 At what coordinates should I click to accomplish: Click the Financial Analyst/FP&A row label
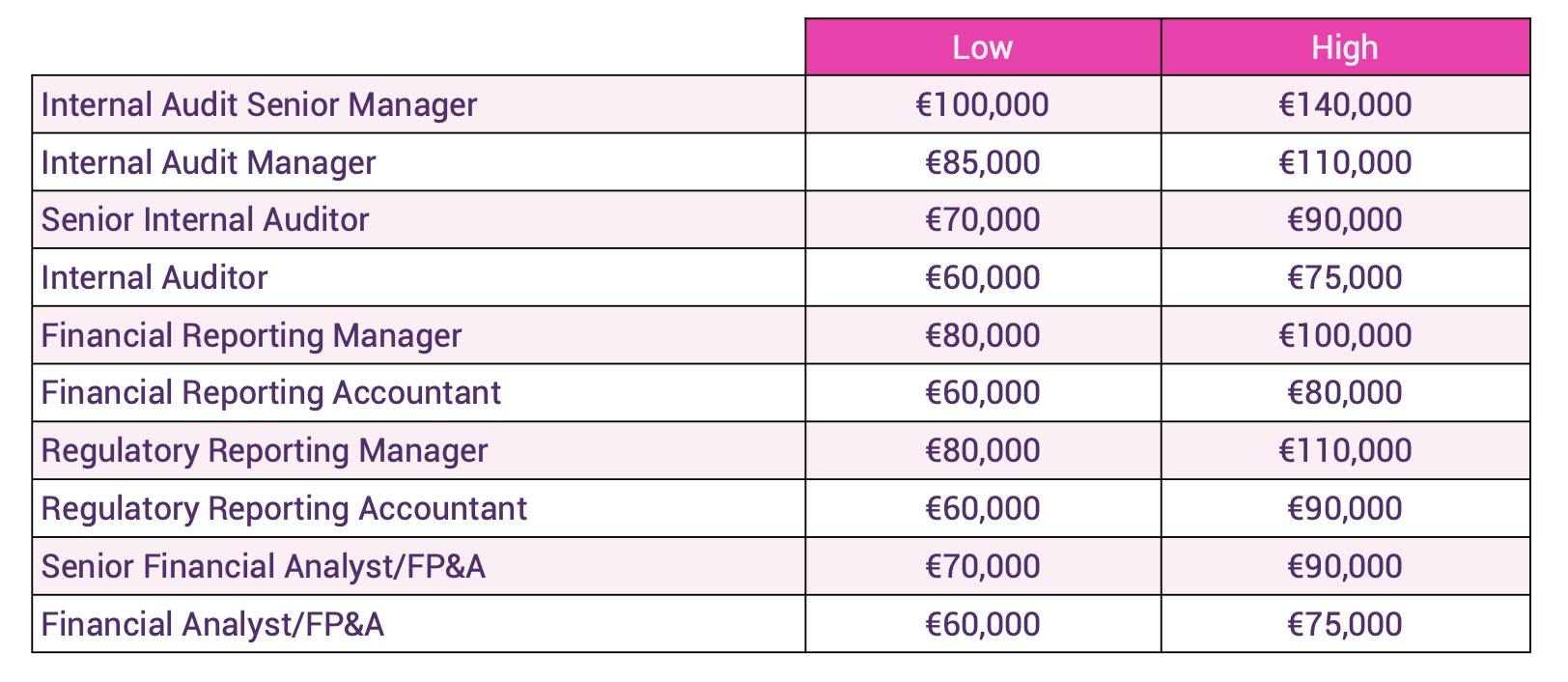click(x=212, y=624)
